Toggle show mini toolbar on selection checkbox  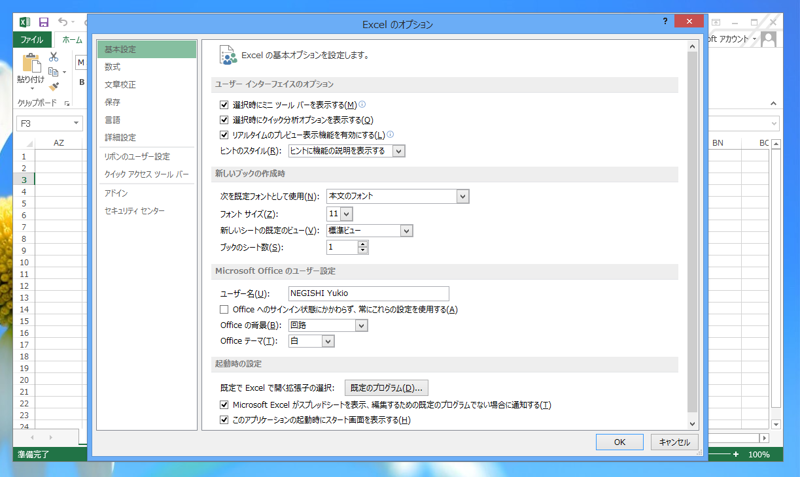pyautogui.click(x=224, y=105)
